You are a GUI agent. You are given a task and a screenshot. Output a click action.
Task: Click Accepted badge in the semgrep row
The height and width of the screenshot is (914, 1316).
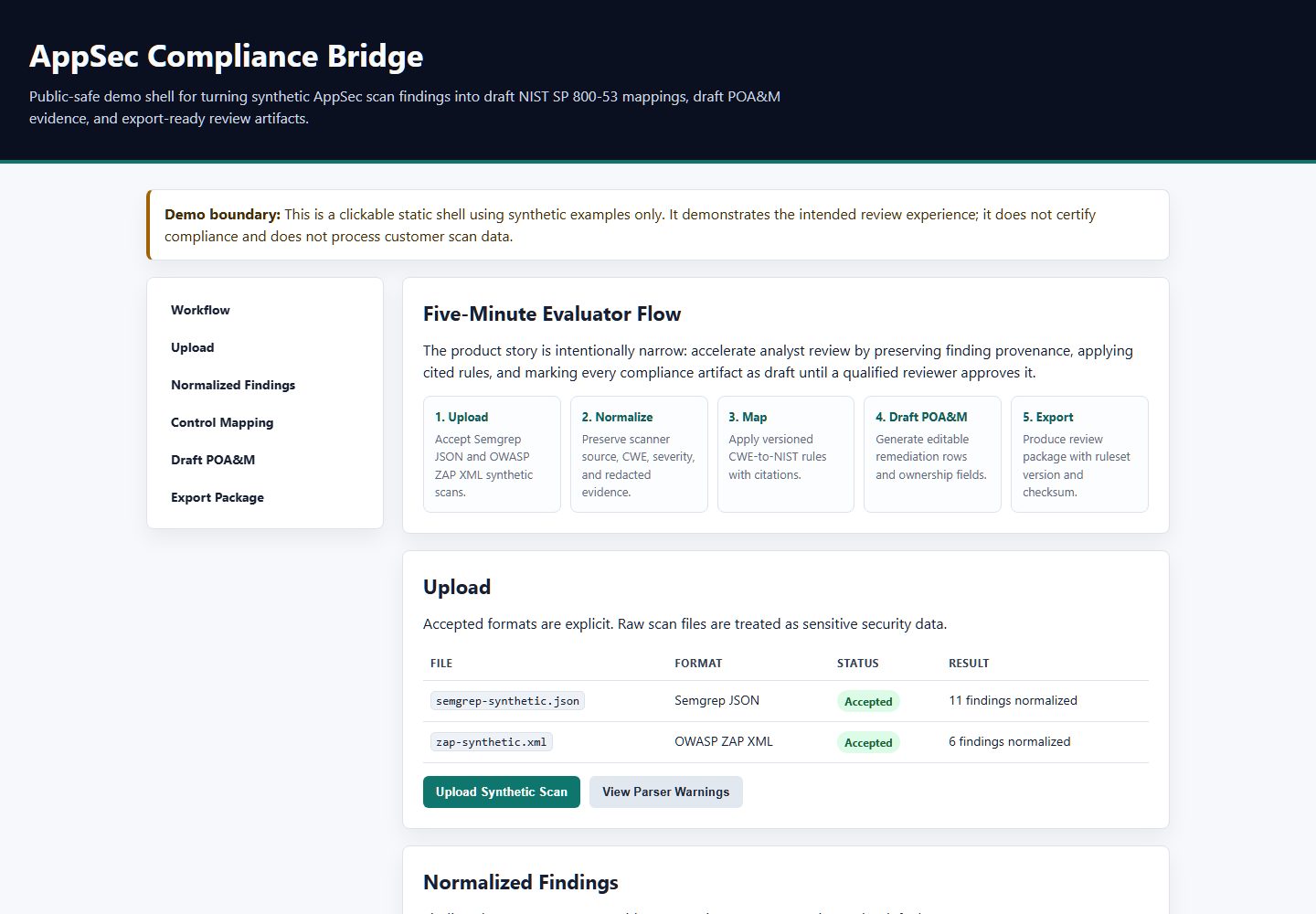[868, 701]
